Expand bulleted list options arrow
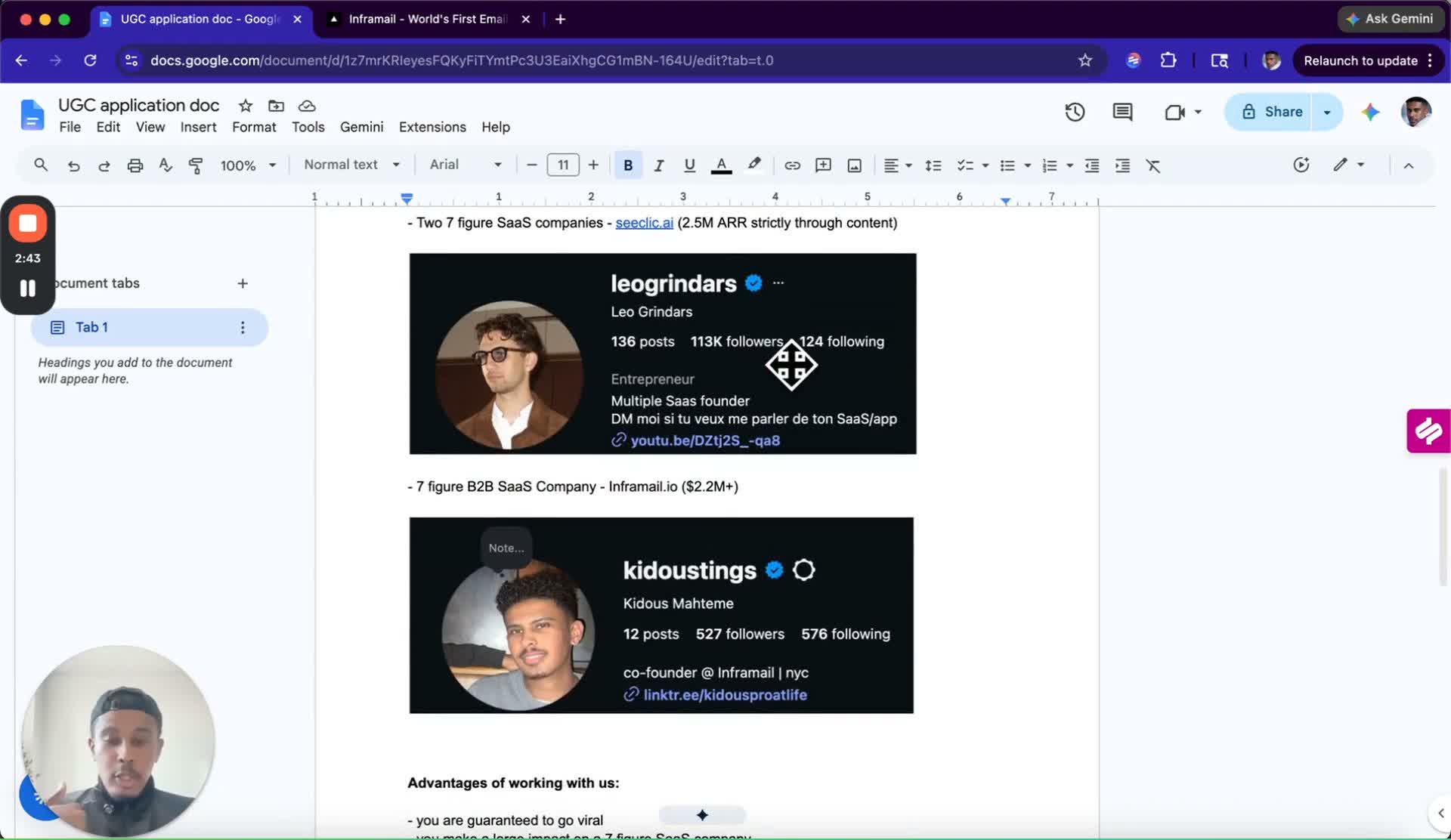Image resolution: width=1451 pixels, height=840 pixels. click(x=1027, y=165)
